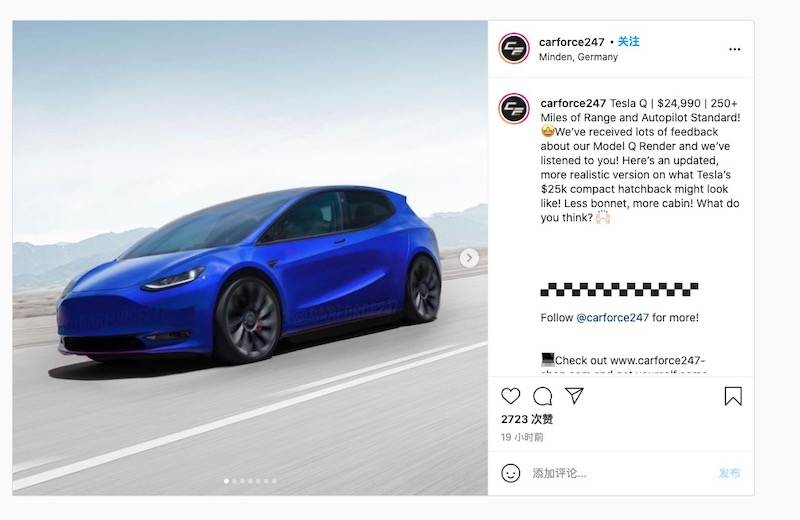Click the blue Tesla render image

(250, 258)
